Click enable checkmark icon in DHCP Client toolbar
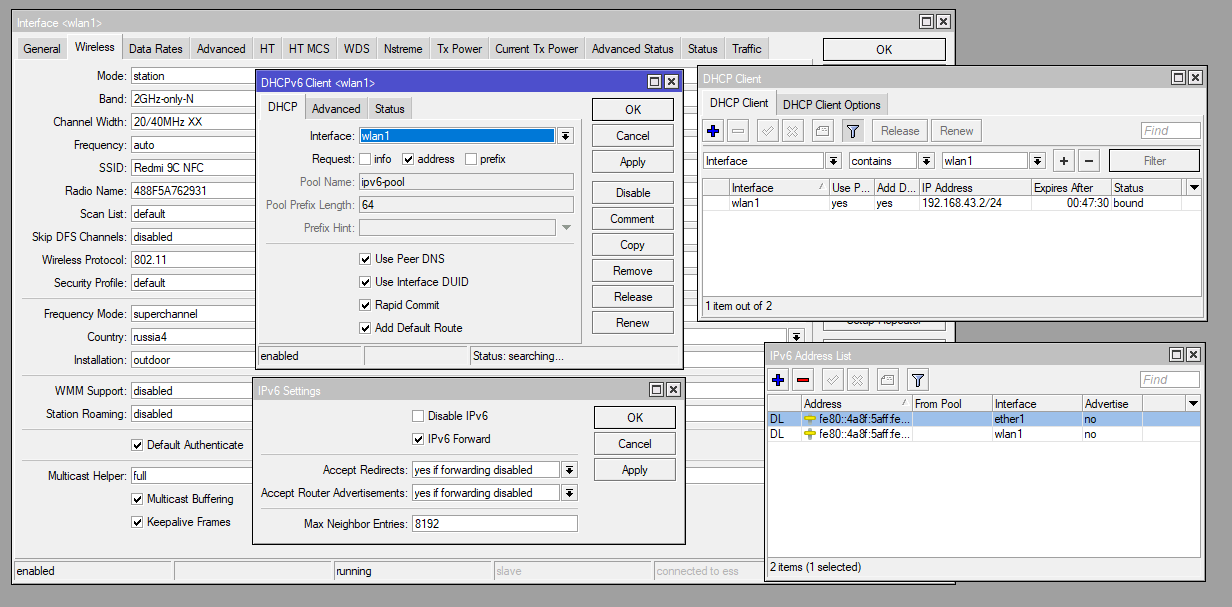Screen dimensions: 1232x607 coord(768,131)
